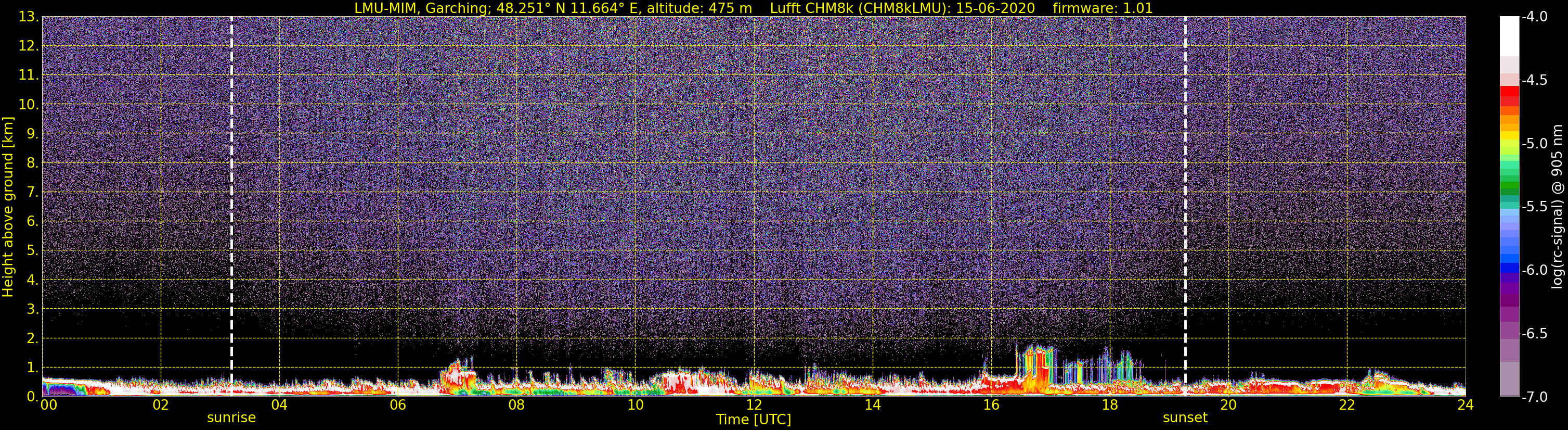Image resolution: width=1568 pixels, height=430 pixels.
Task: Click the 'Height above ground [km]' axis label
Action: (x=8, y=207)
